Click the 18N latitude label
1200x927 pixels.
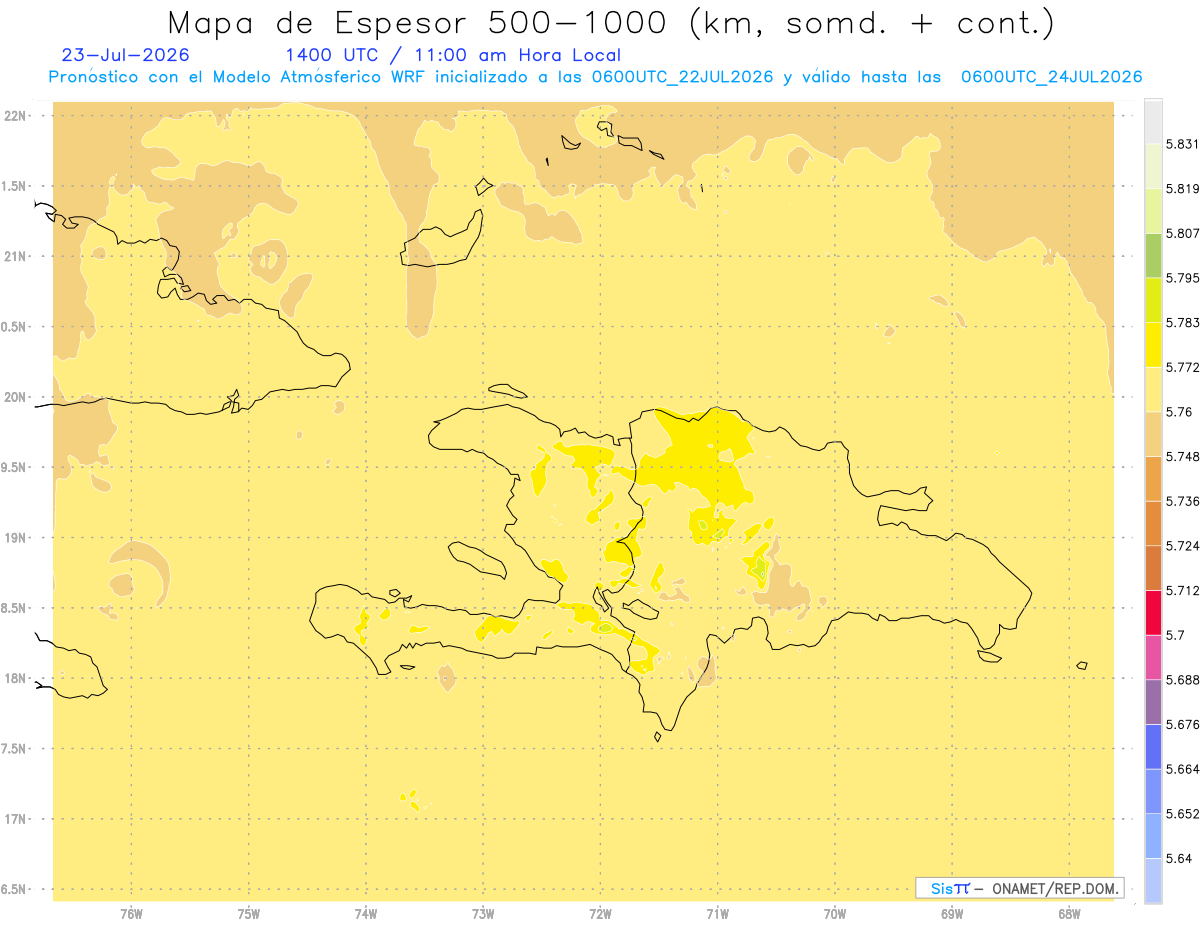click(15, 679)
